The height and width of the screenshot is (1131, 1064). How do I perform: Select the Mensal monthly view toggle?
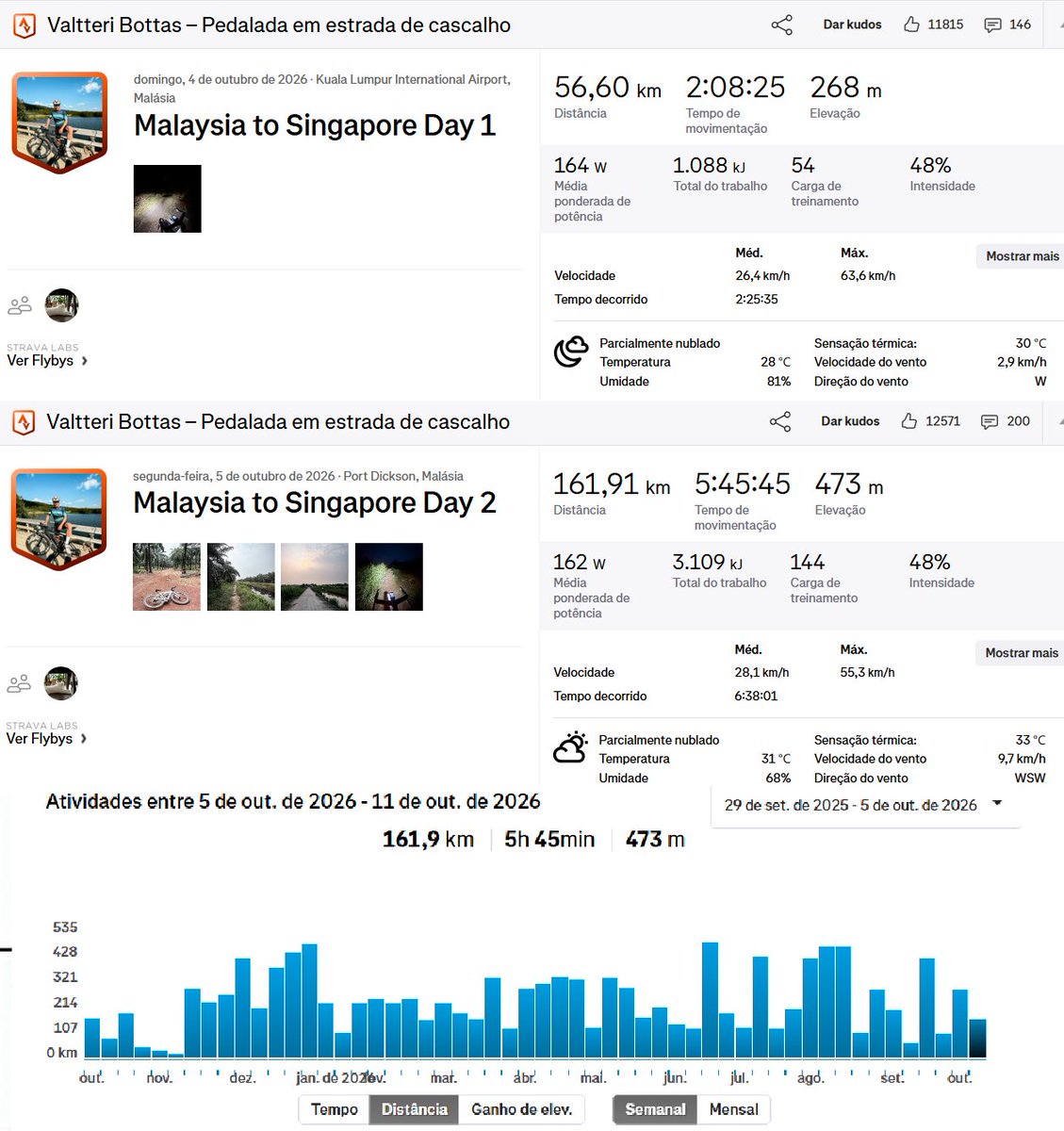[x=734, y=1109]
